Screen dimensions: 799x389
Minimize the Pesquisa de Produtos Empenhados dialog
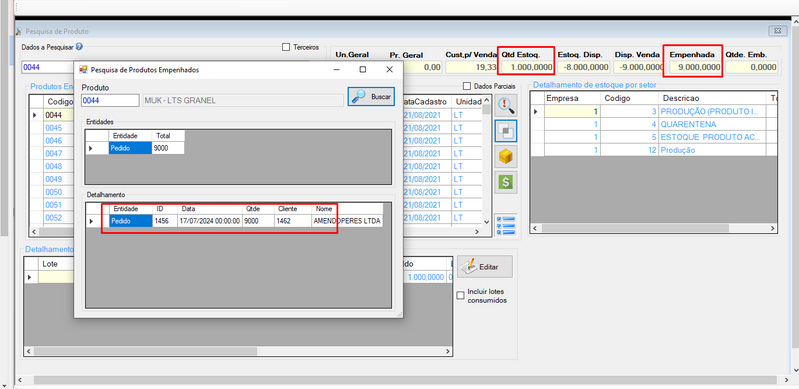click(x=337, y=69)
